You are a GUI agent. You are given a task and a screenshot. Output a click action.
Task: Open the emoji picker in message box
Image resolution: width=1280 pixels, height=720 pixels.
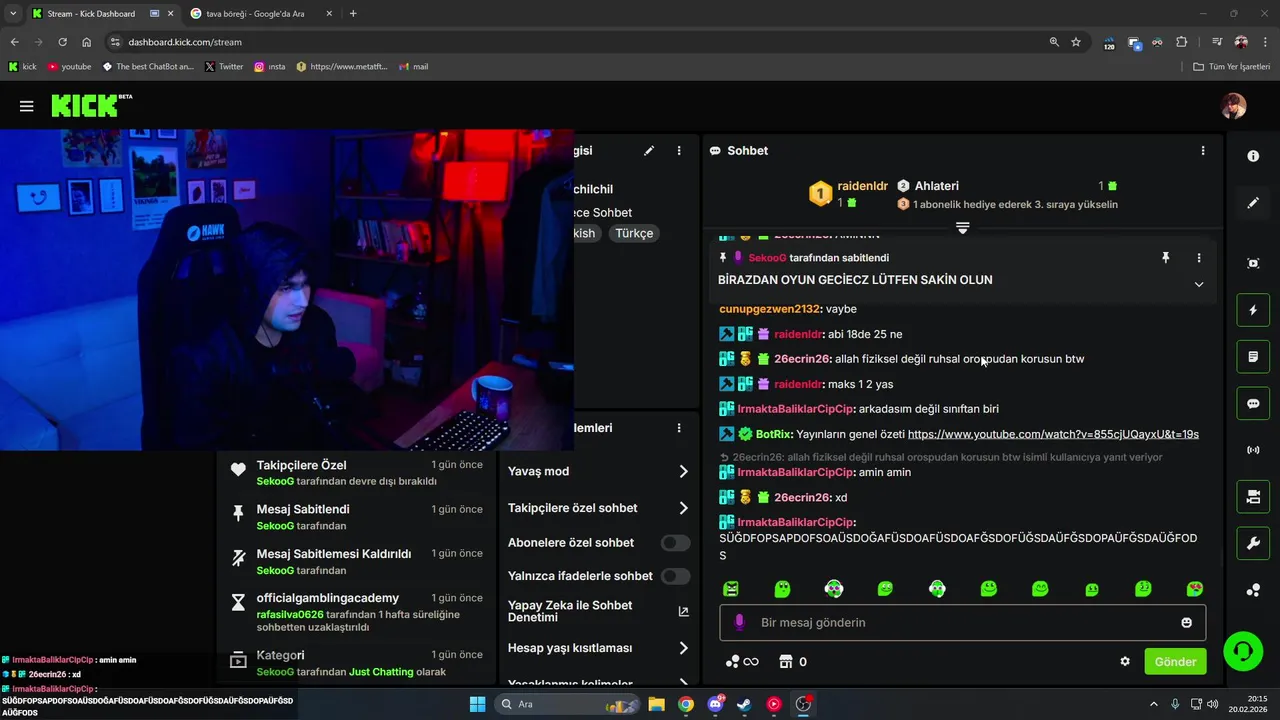1187,623
